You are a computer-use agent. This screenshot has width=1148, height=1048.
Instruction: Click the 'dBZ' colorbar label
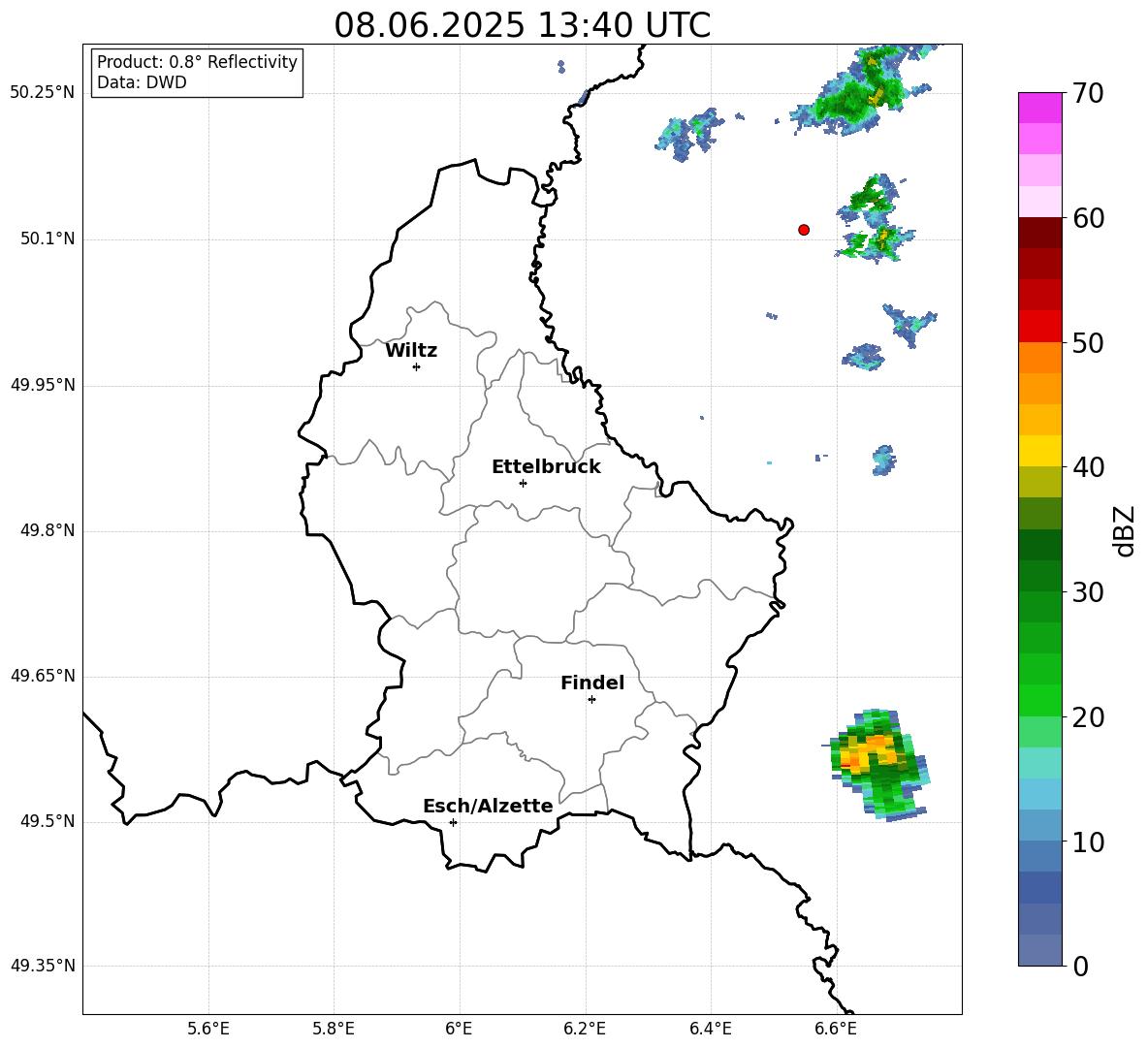[x=1125, y=531]
